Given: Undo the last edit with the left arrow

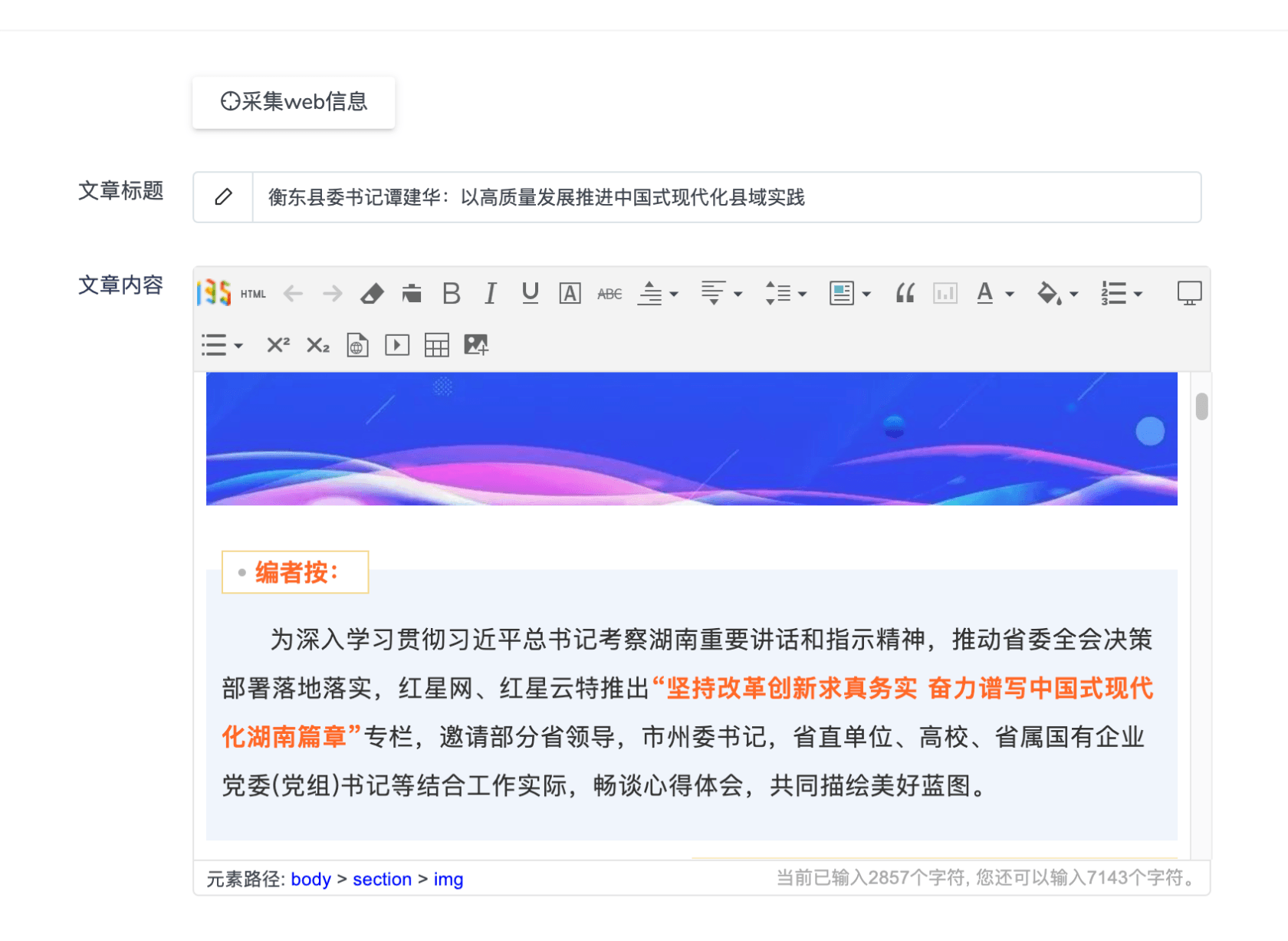Looking at the screenshot, I should tap(293, 294).
